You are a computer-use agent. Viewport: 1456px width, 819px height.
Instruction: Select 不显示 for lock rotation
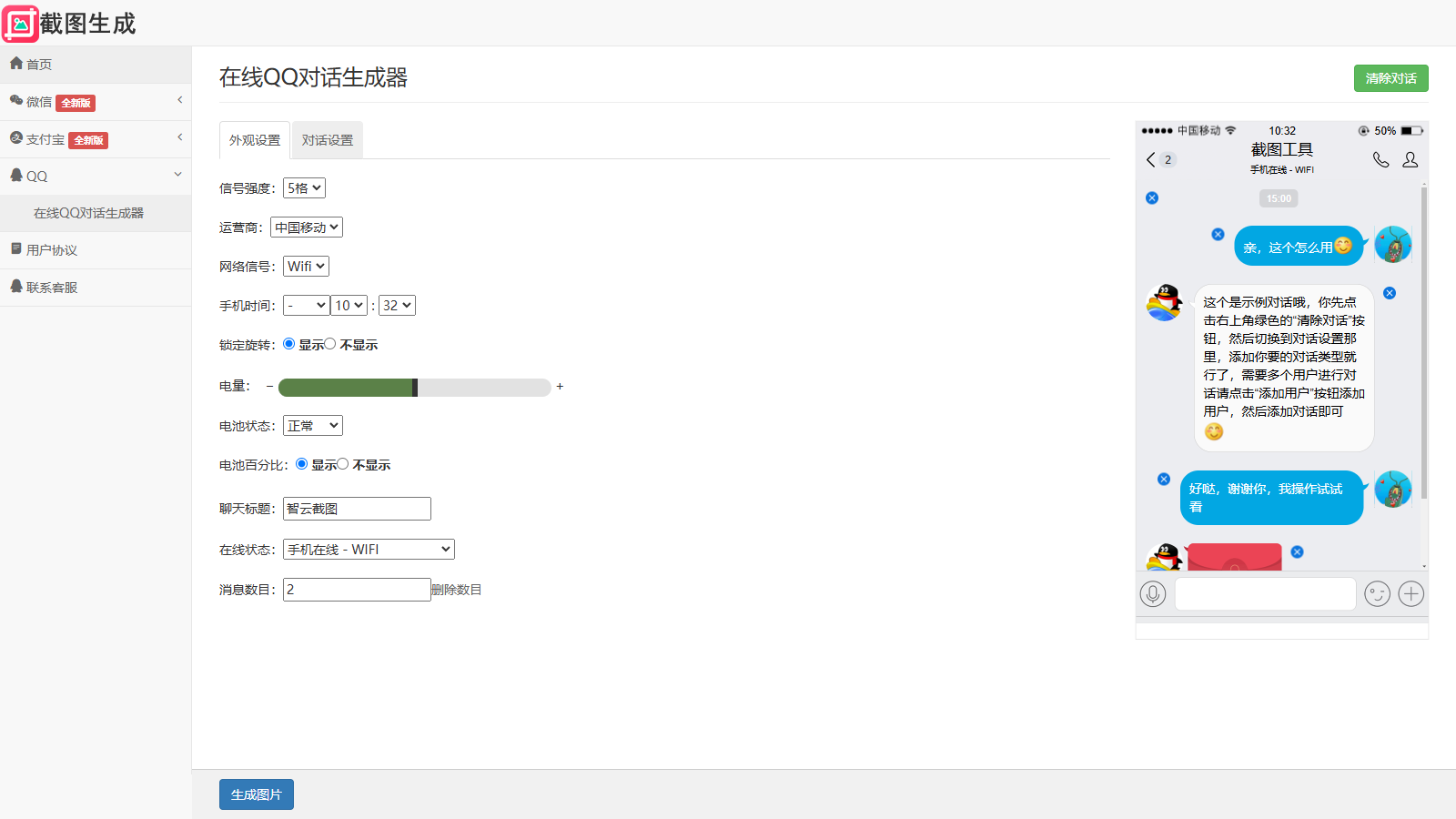coord(330,344)
